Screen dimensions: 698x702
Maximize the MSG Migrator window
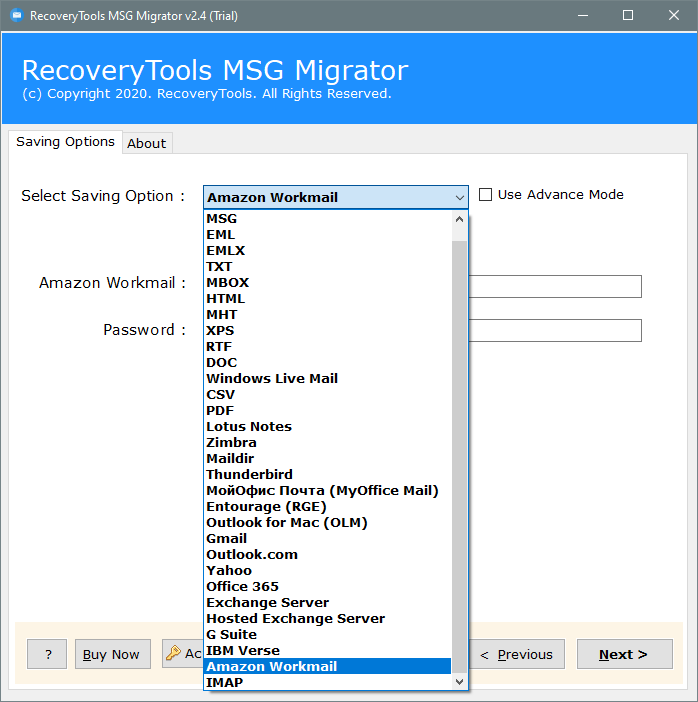[x=628, y=15]
